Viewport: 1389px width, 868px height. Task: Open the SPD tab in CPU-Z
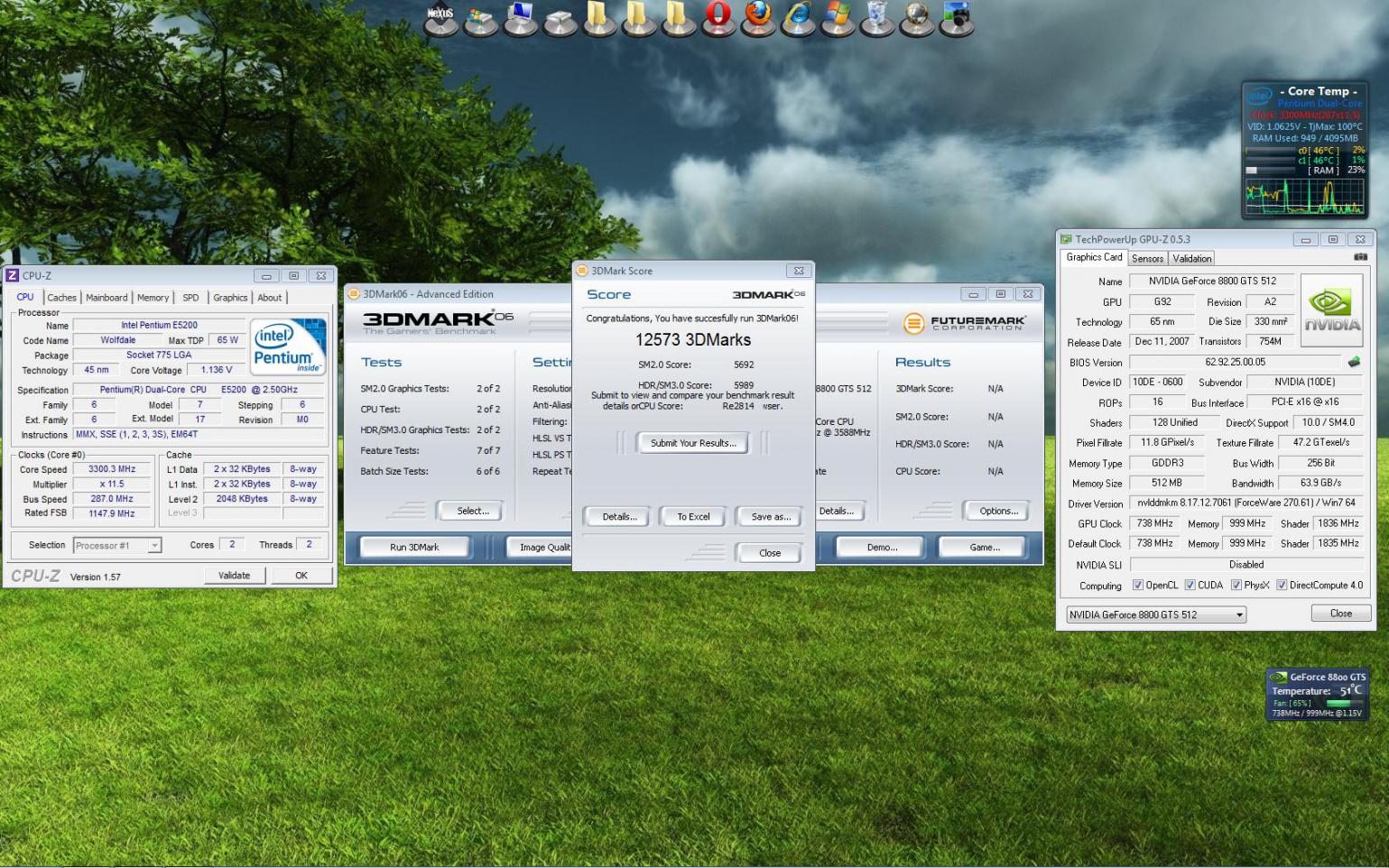point(190,298)
